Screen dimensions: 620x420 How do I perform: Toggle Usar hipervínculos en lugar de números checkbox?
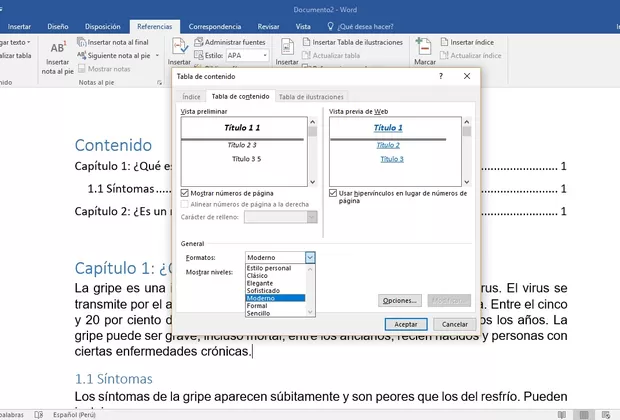coord(333,193)
